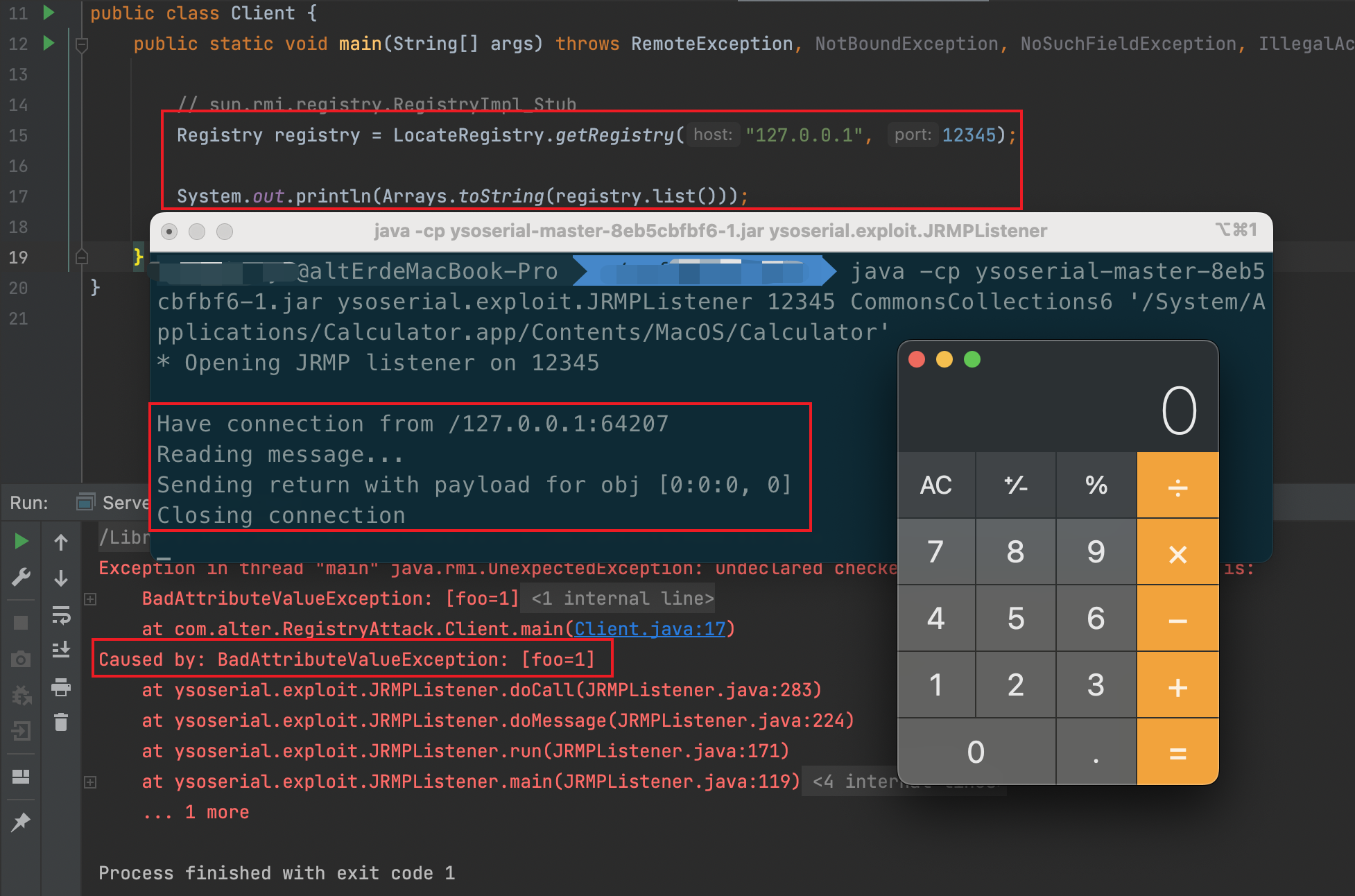Click the exit icon in the Run sidebar
The width and height of the screenshot is (1355, 896).
[21, 731]
